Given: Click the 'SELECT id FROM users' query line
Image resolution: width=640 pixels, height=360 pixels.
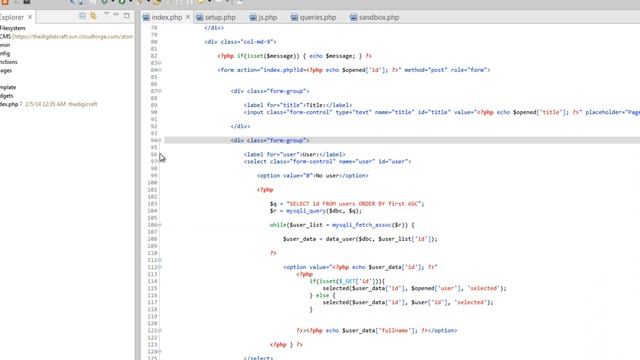Looking at the screenshot, I should (x=347, y=204).
